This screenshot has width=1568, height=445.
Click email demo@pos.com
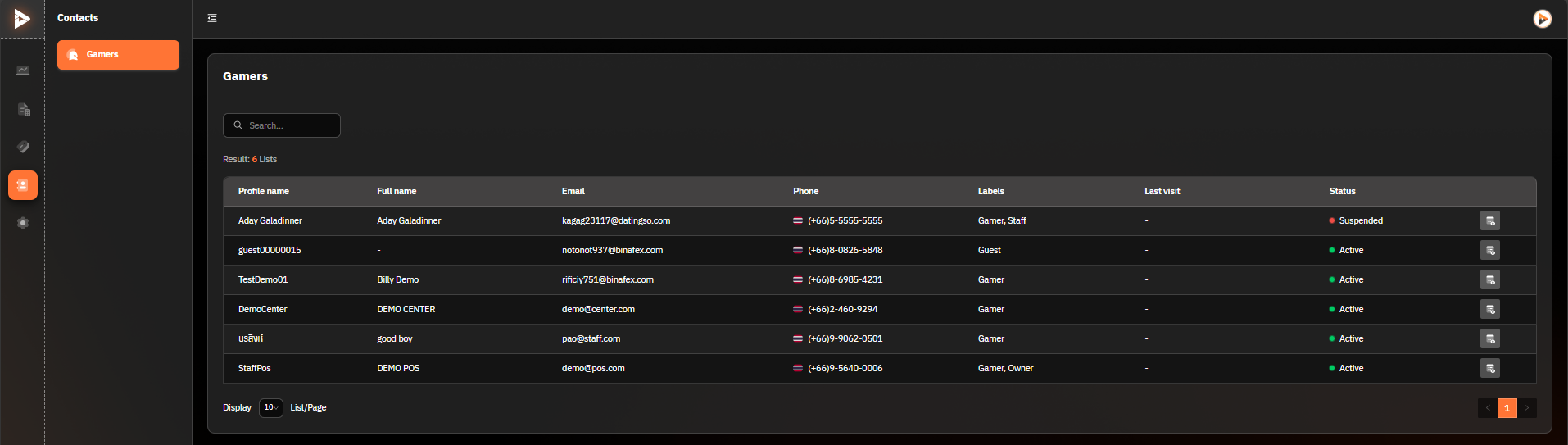point(593,368)
